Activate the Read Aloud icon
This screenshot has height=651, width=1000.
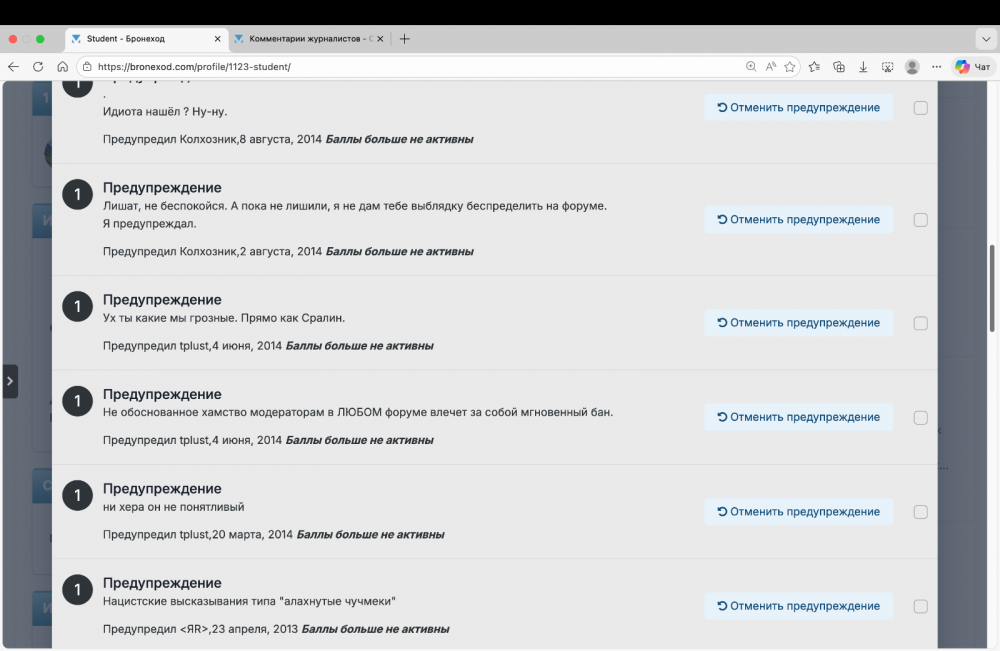(x=771, y=67)
